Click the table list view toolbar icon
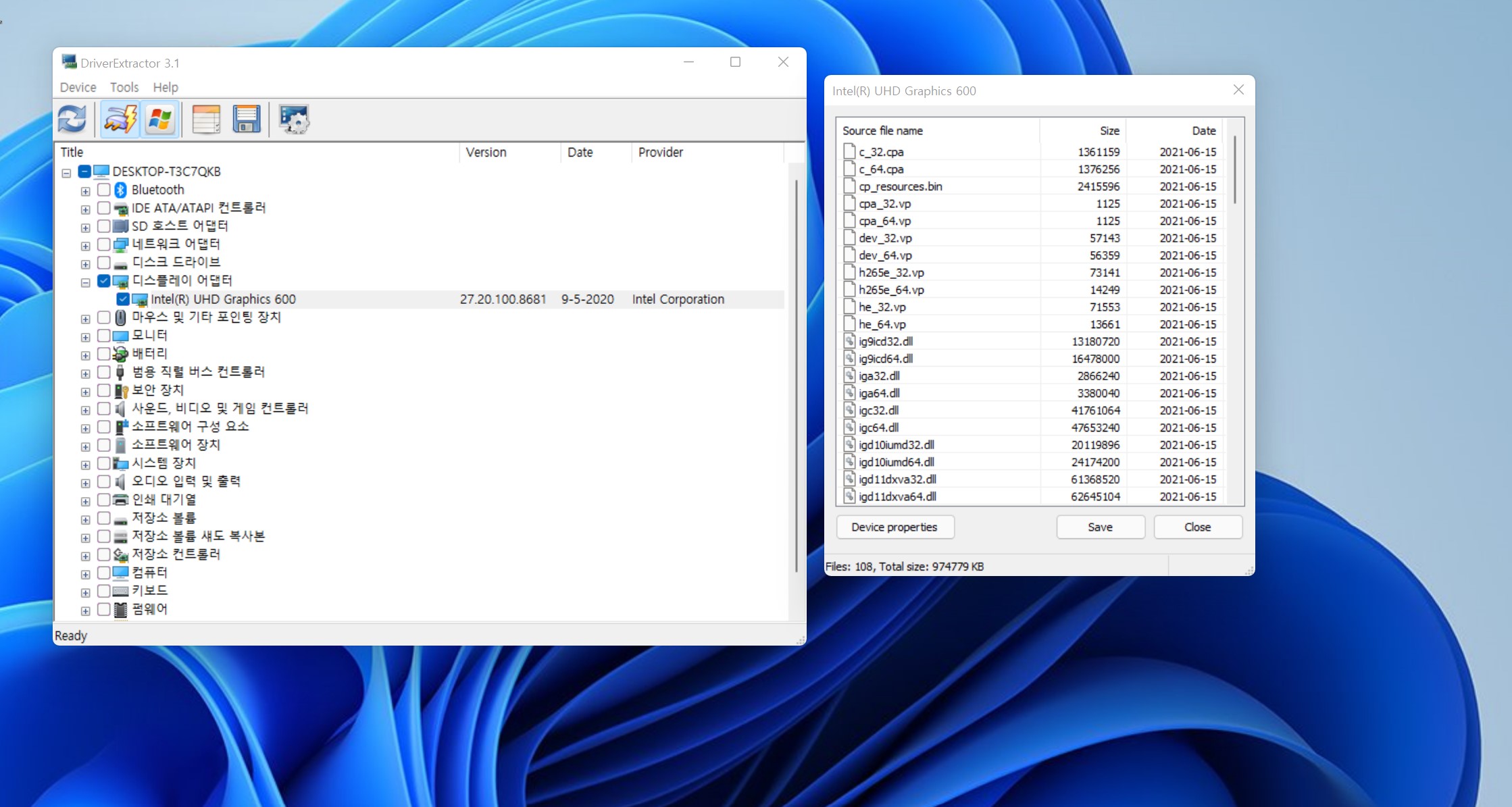This screenshot has width=1512, height=807. pyautogui.click(x=206, y=120)
